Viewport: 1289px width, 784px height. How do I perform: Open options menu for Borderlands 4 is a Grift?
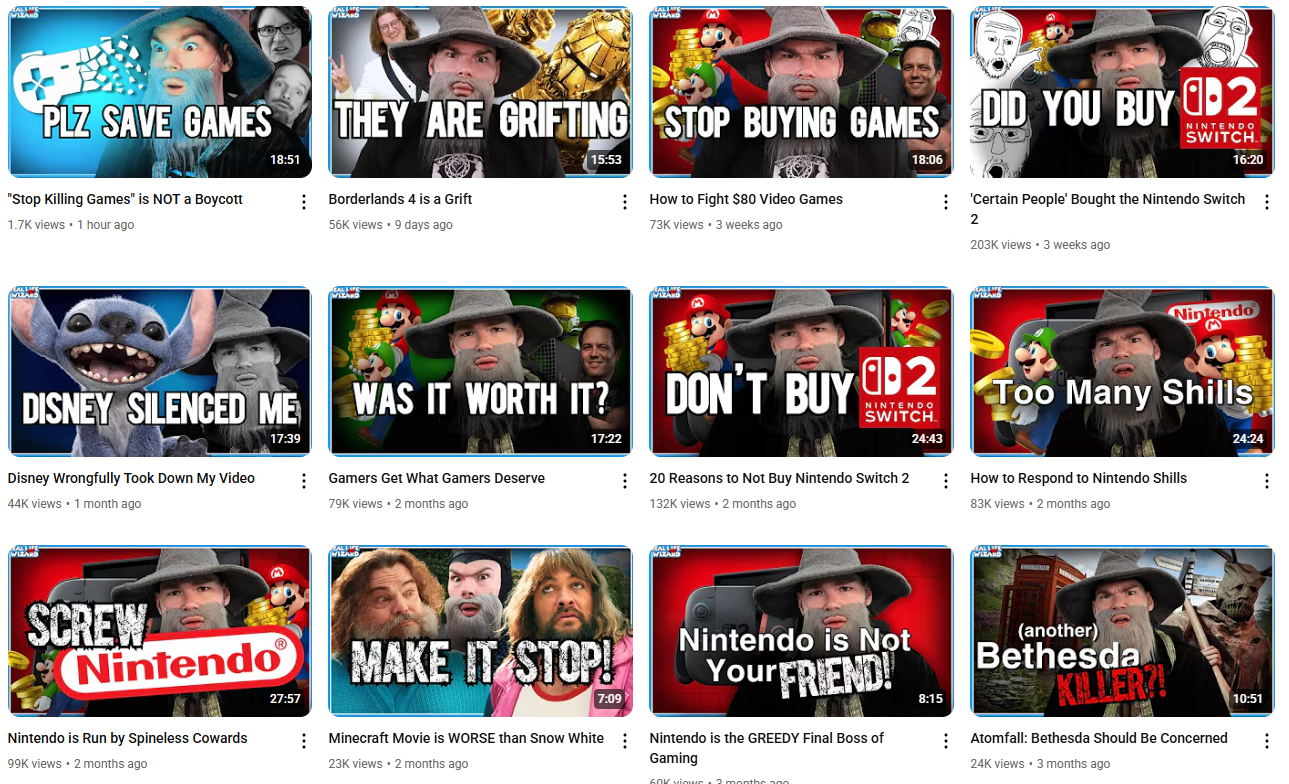tap(625, 202)
